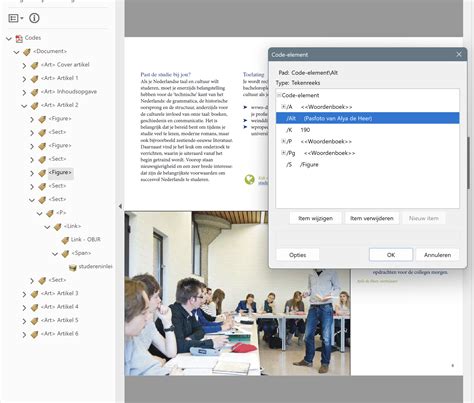Expand the Art Artikel 5 tag

pos(24,321)
